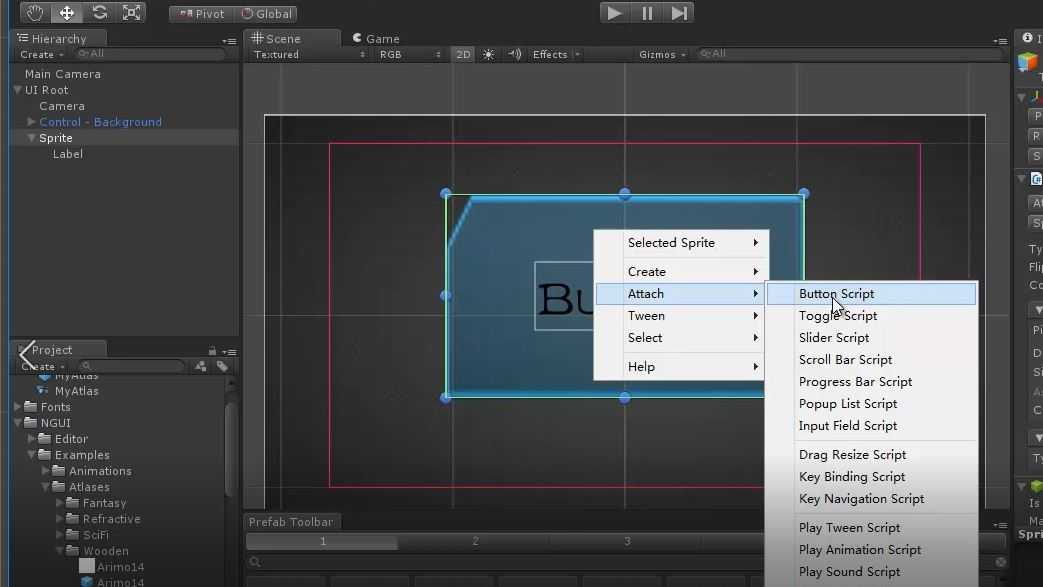Collapse the NGUI folder
Screen dimensions: 1043x587
click(17, 423)
